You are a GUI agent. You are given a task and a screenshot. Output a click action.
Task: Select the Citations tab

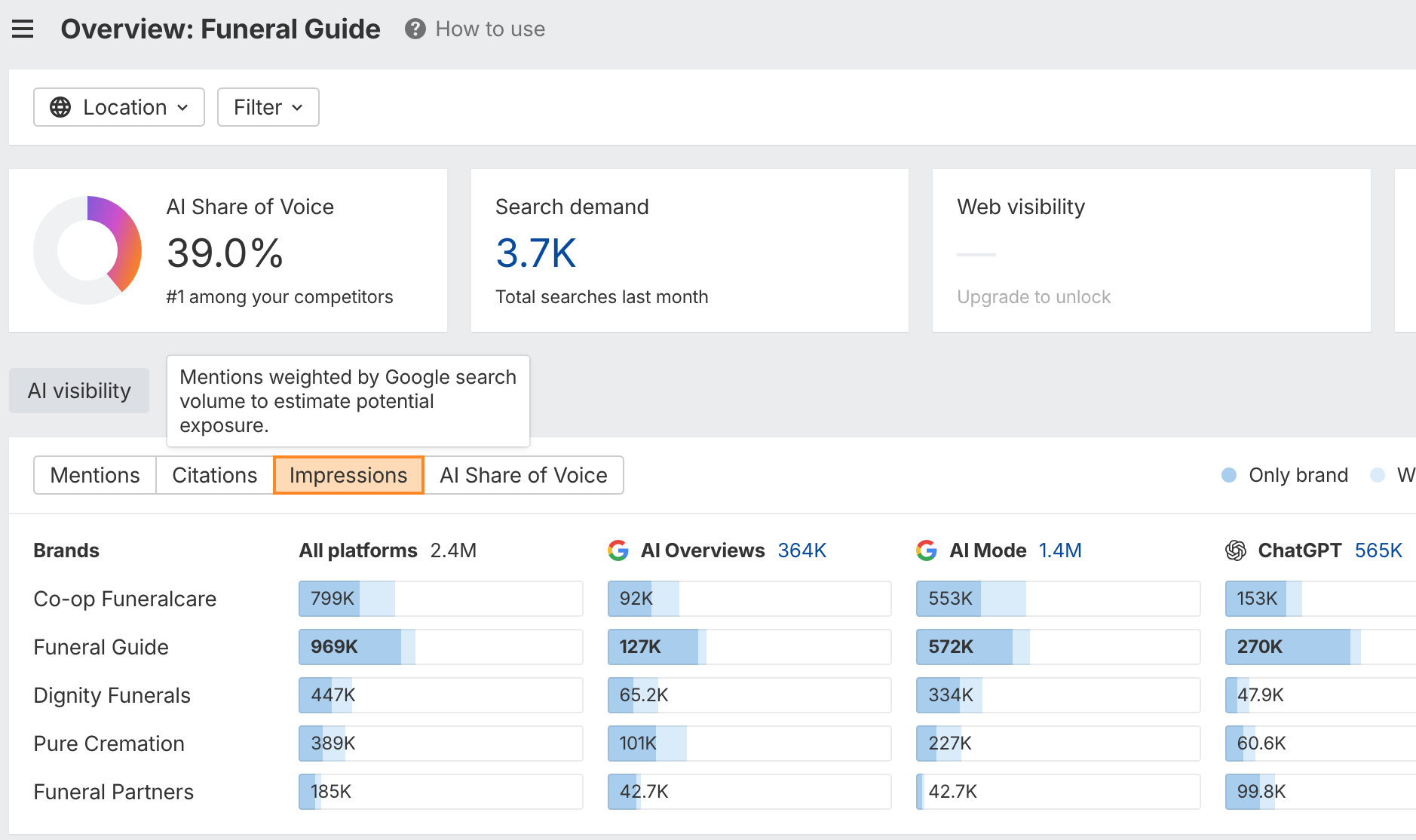tap(214, 475)
